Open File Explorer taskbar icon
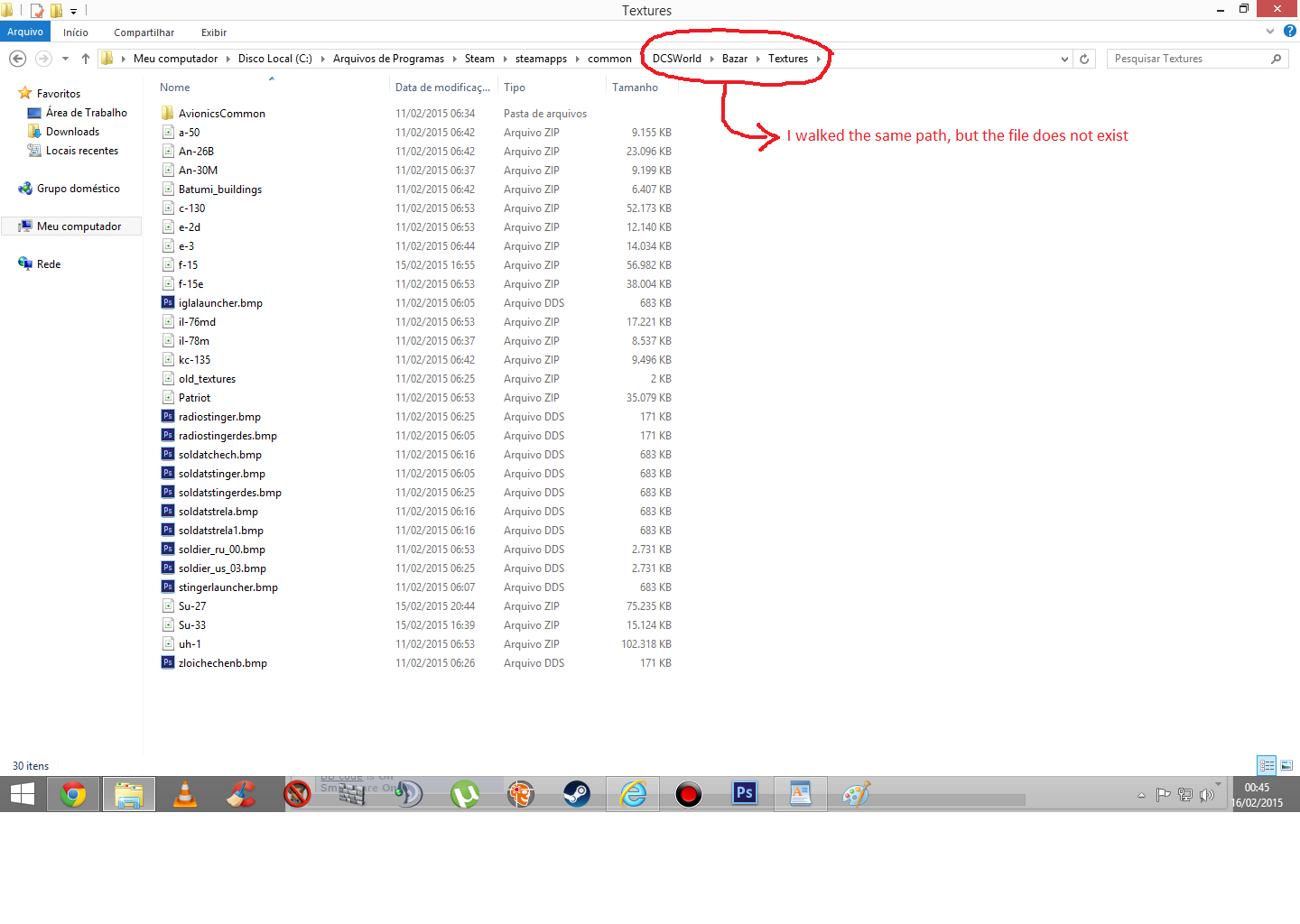The width and height of the screenshot is (1300, 924). pos(129,795)
